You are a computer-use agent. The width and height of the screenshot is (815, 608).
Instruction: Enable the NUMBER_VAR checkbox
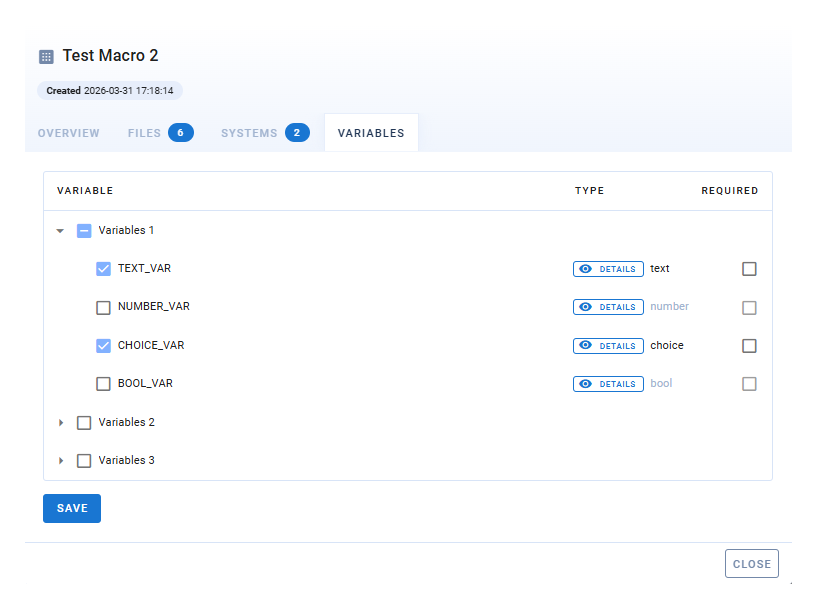(103, 307)
